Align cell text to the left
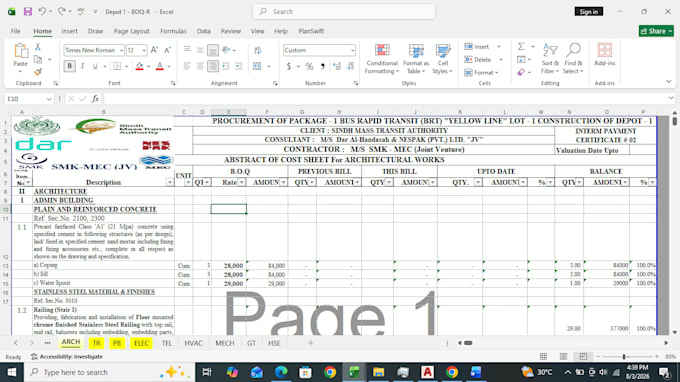The width and height of the screenshot is (680, 382). [x=187, y=66]
